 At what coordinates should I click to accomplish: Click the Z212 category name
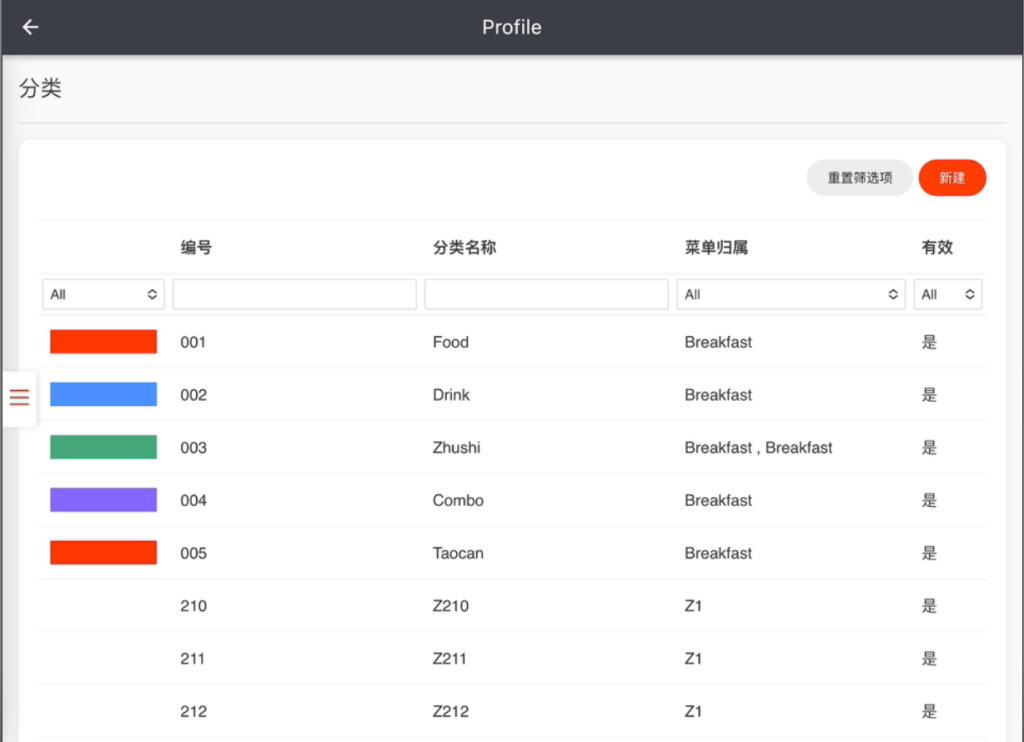click(x=451, y=712)
